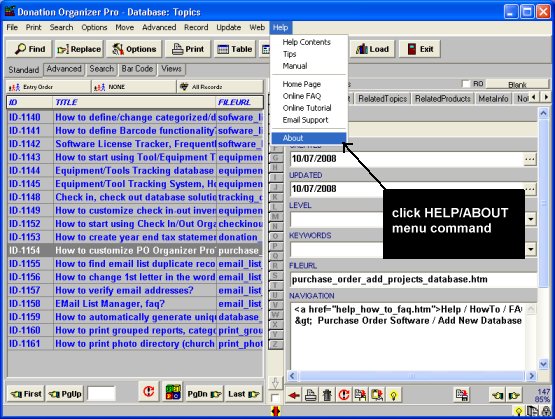The width and height of the screenshot is (555, 419).
Task: Click the TITLE column header
Action: pyautogui.click(x=135, y=102)
